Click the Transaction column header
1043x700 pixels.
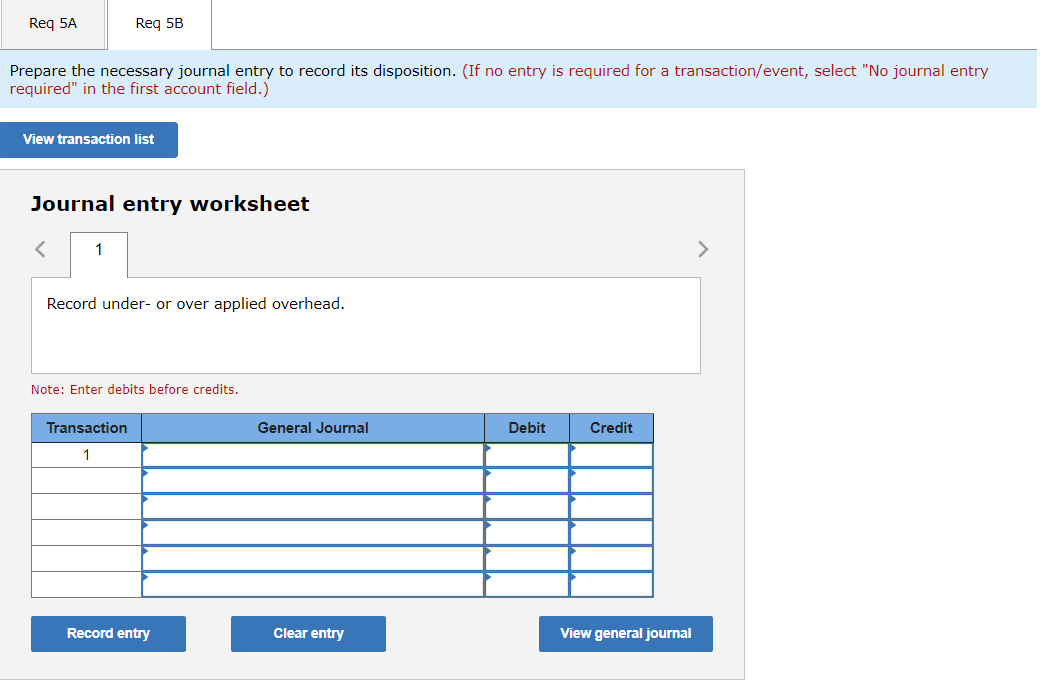coord(86,428)
